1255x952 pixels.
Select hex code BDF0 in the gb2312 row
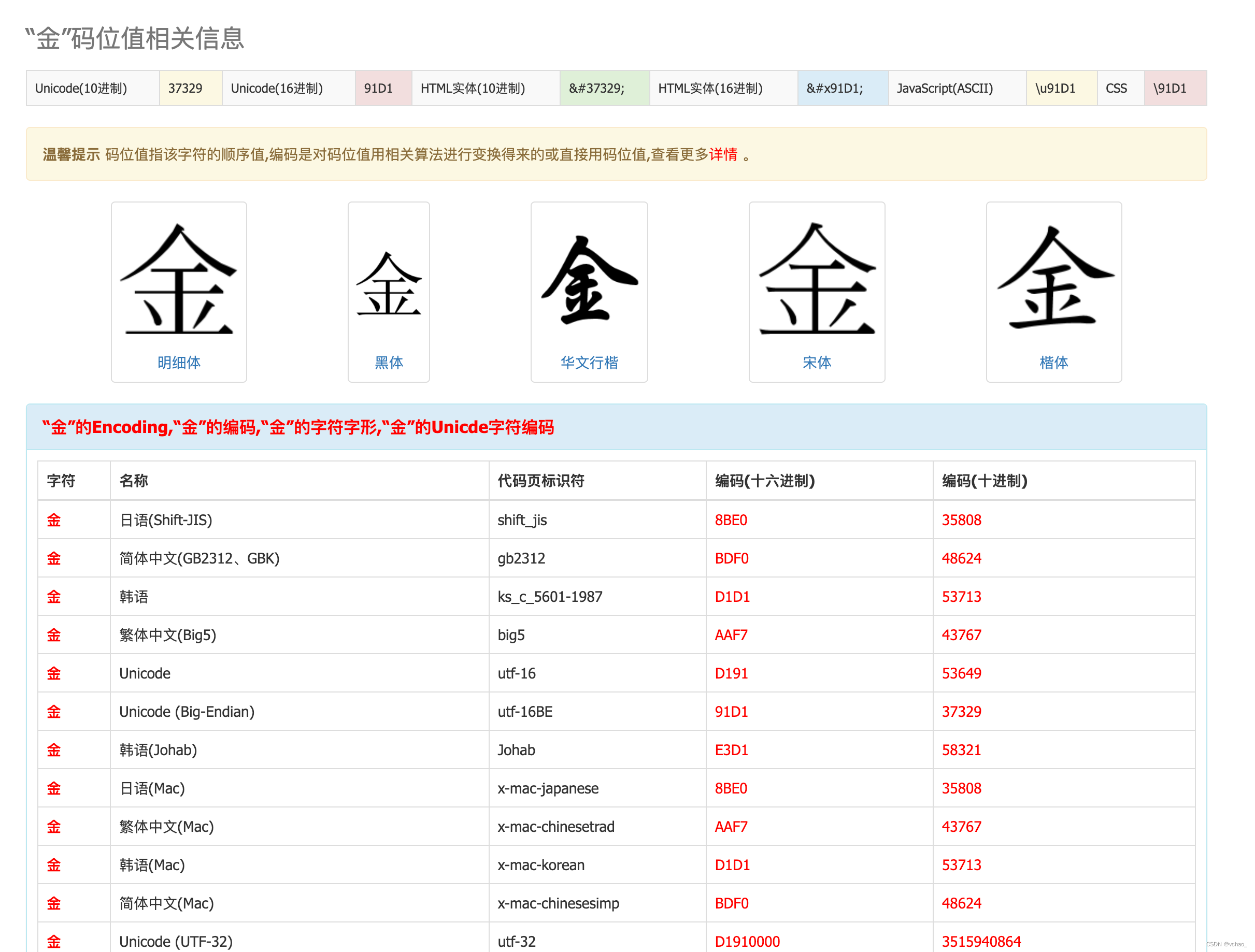tap(731, 558)
